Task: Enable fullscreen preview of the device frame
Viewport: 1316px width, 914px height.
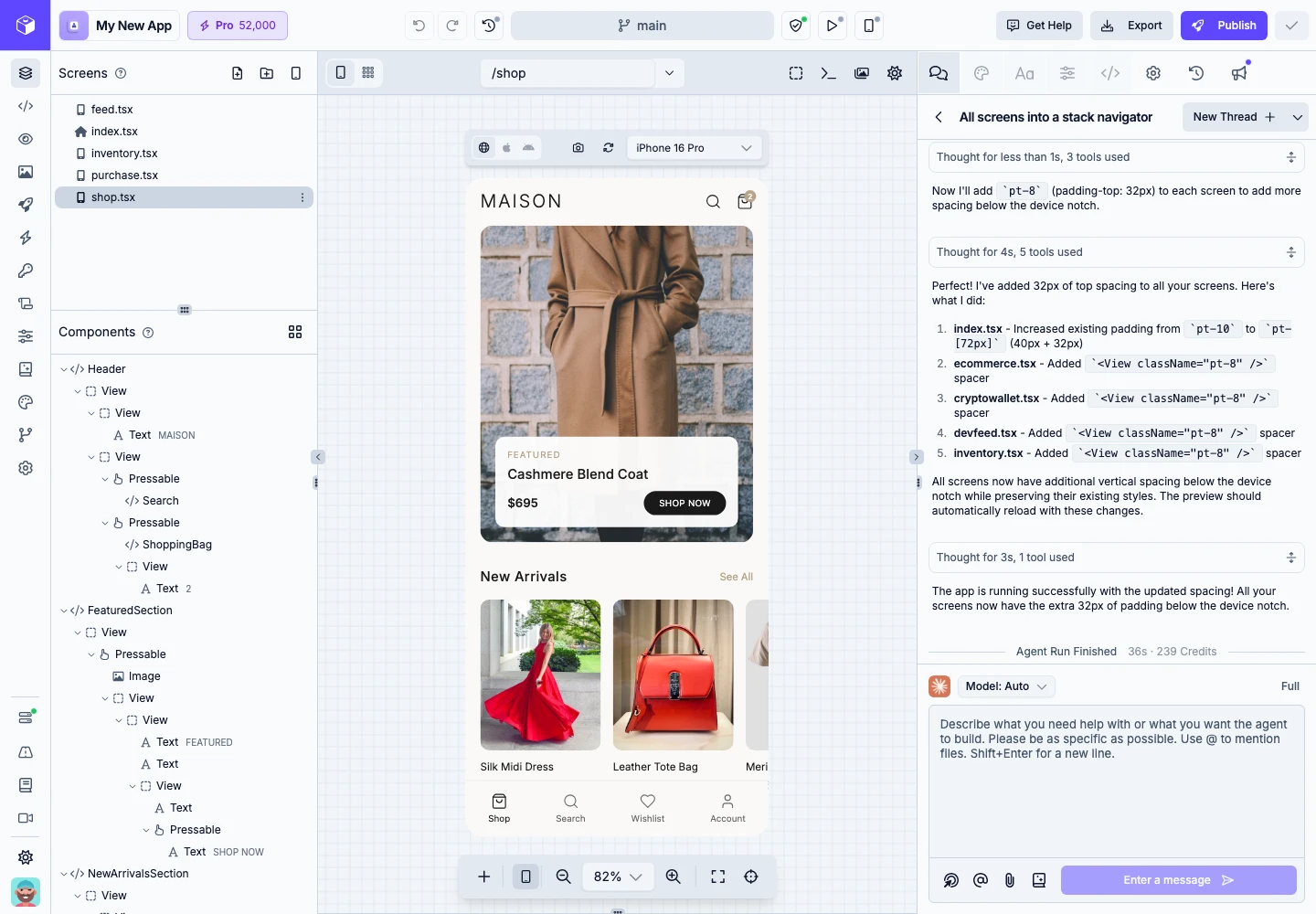Action: (x=718, y=877)
